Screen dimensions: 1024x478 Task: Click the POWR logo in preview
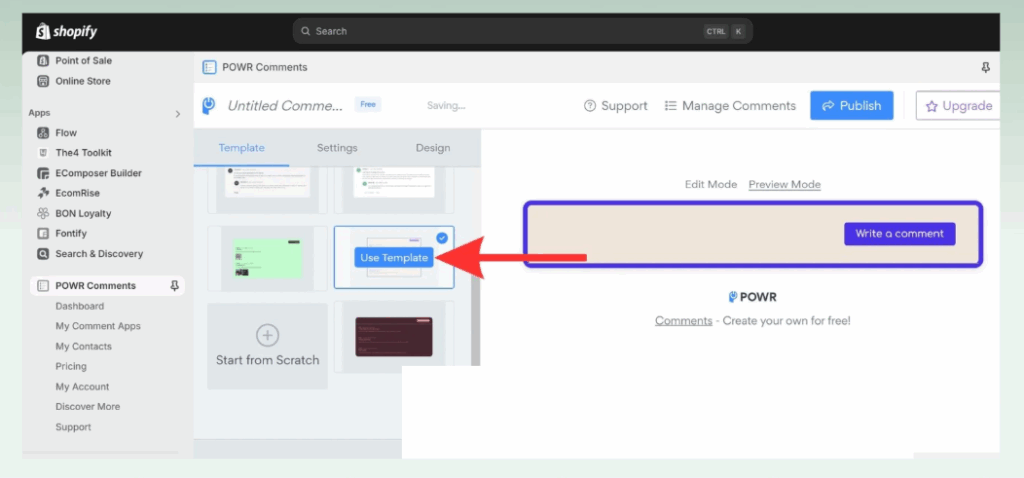[752, 297]
